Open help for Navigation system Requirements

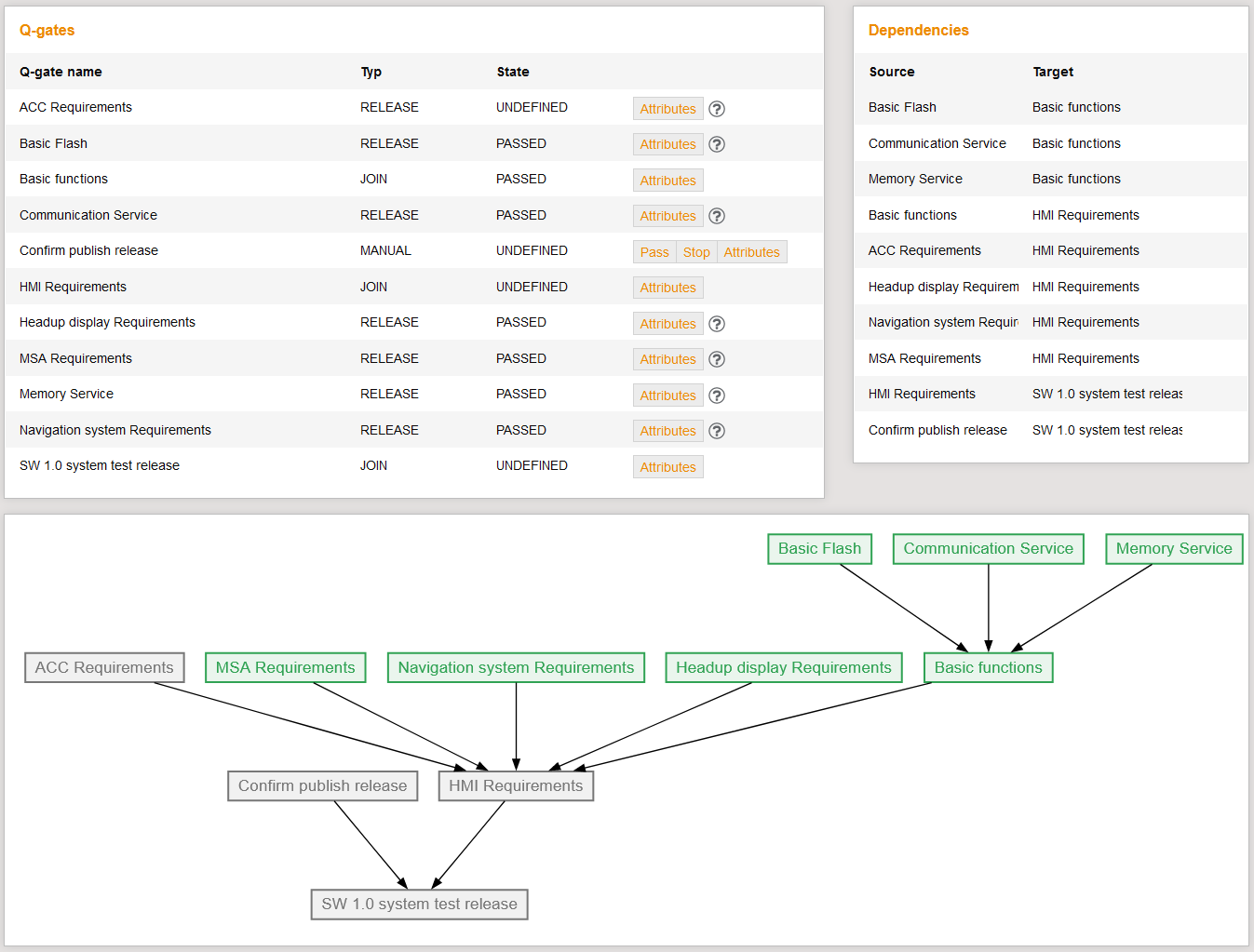pyautogui.click(x=716, y=430)
